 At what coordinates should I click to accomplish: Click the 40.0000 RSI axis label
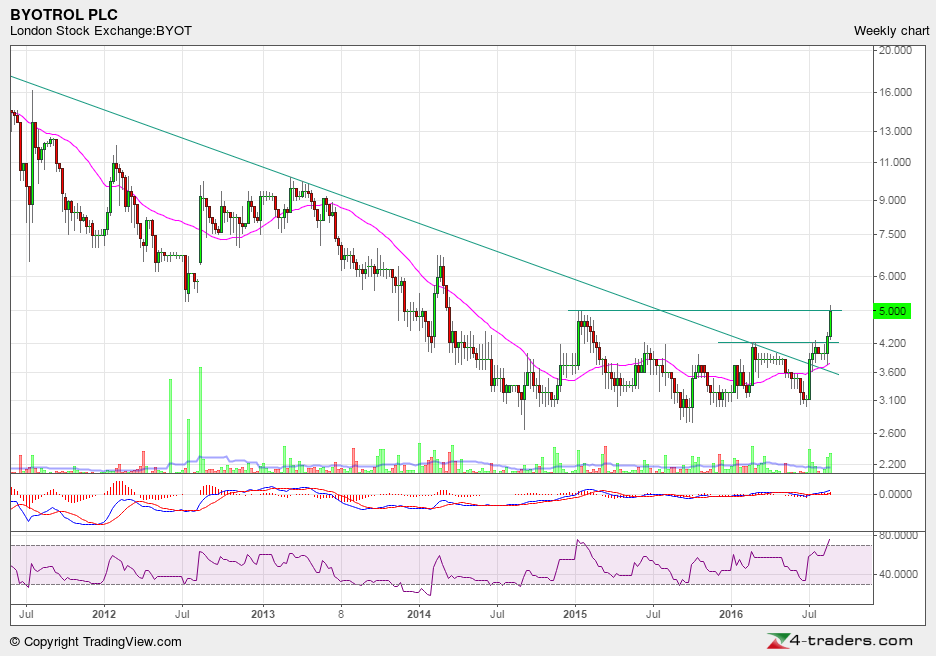pyautogui.click(x=897, y=574)
